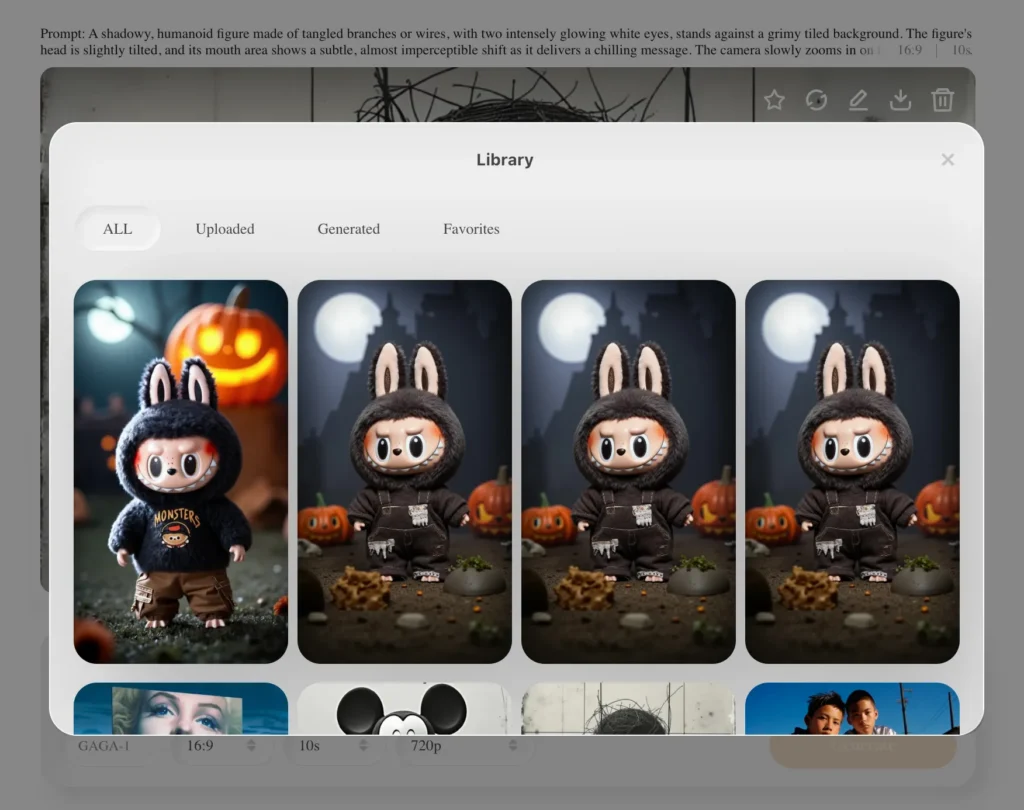Screen dimensions: 1024x810
Task: Click the pencil edit icon
Action: point(858,100)
